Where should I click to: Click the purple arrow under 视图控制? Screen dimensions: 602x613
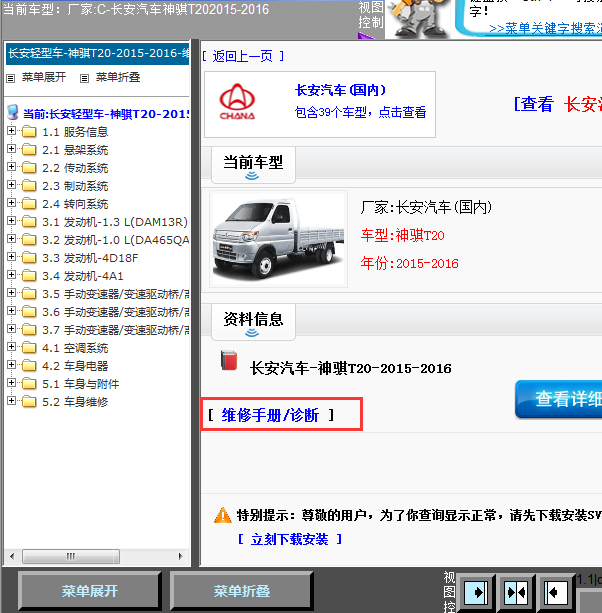pyautogui.click(x=366, y=36)
